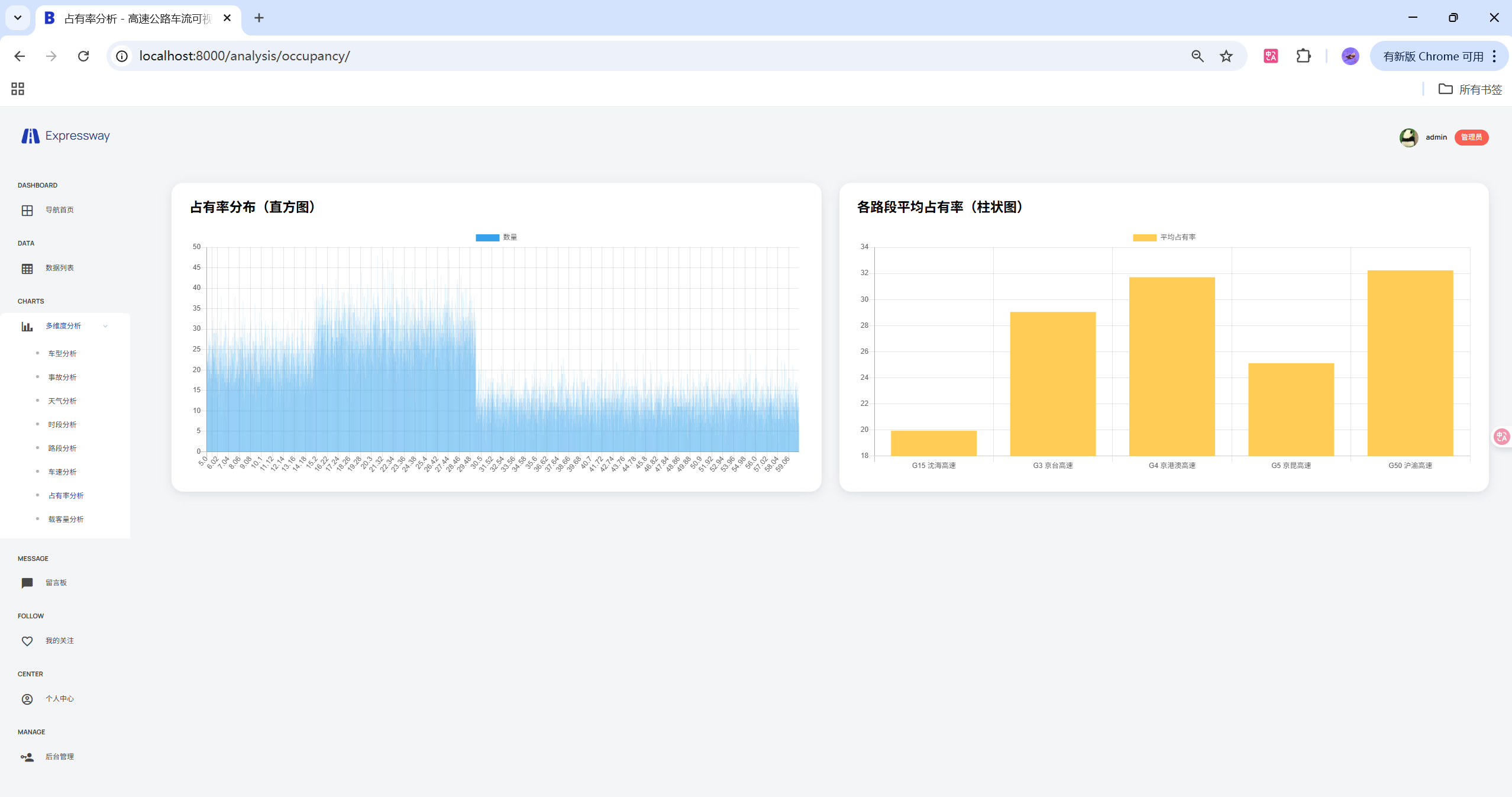The height and width of the screenshot is (797, 1512).
Task: Click the table icon beside 数据列表
Action: click(27, 269)
